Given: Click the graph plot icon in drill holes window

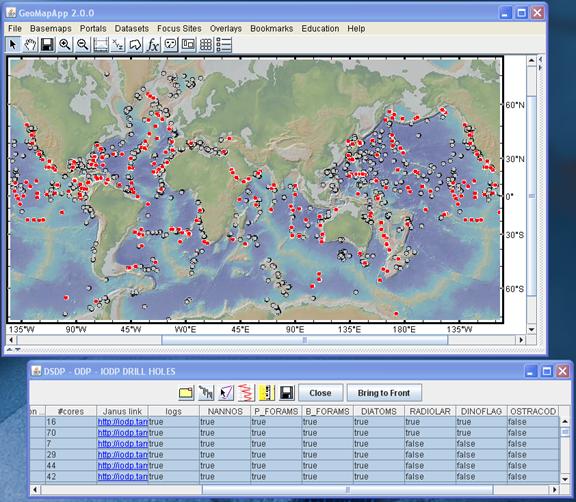Looking at the screenshot, I should 206,393.
